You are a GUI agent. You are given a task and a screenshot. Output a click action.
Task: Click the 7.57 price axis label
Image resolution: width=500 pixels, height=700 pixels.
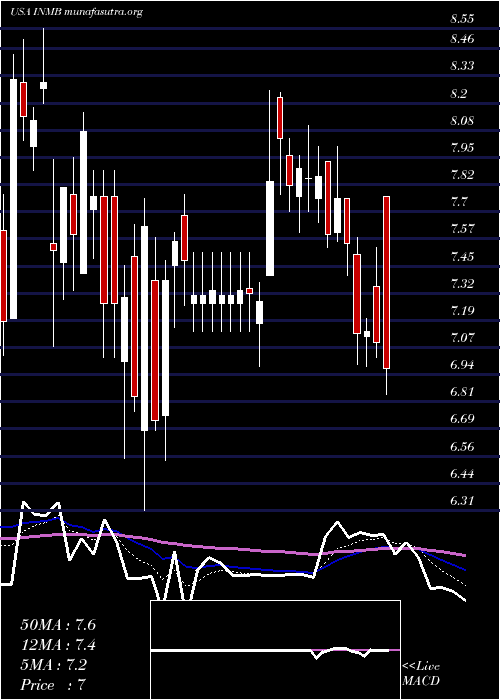462,229
